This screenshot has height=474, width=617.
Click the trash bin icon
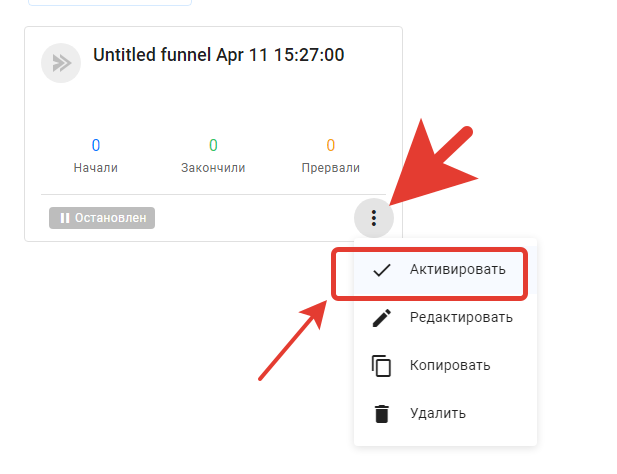381,414
